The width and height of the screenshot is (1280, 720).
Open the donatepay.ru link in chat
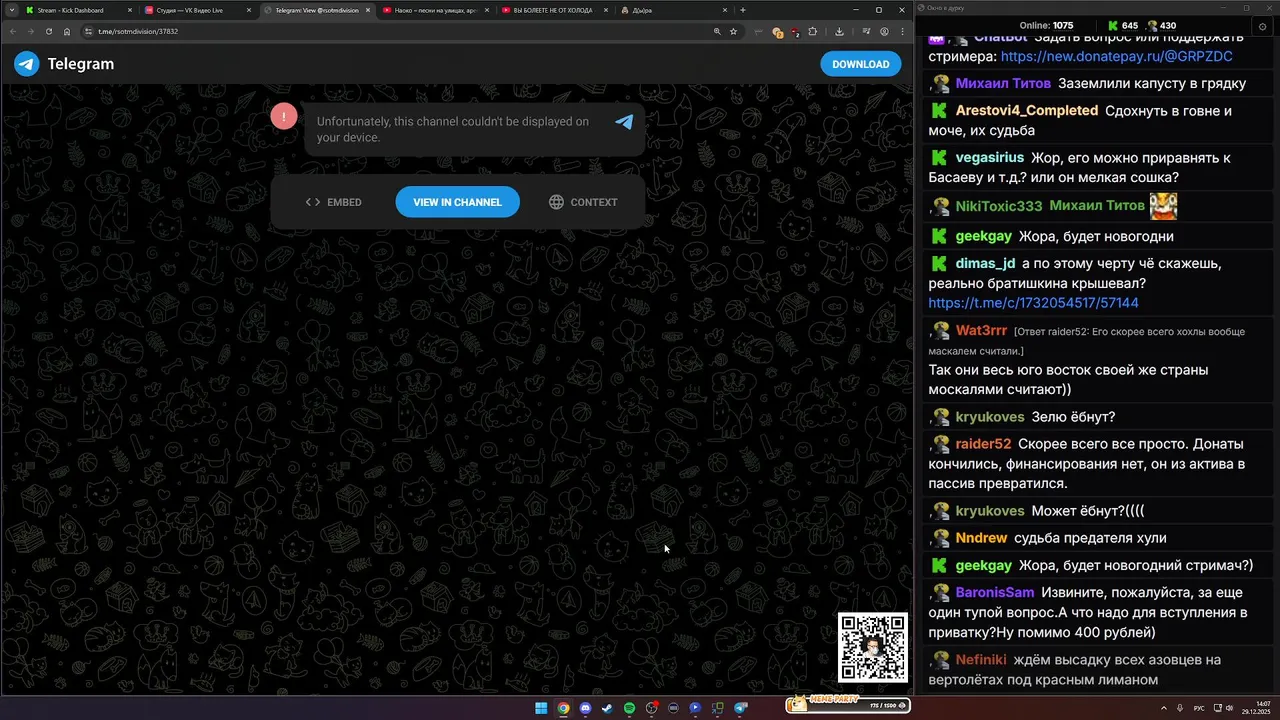[1116, 57]
